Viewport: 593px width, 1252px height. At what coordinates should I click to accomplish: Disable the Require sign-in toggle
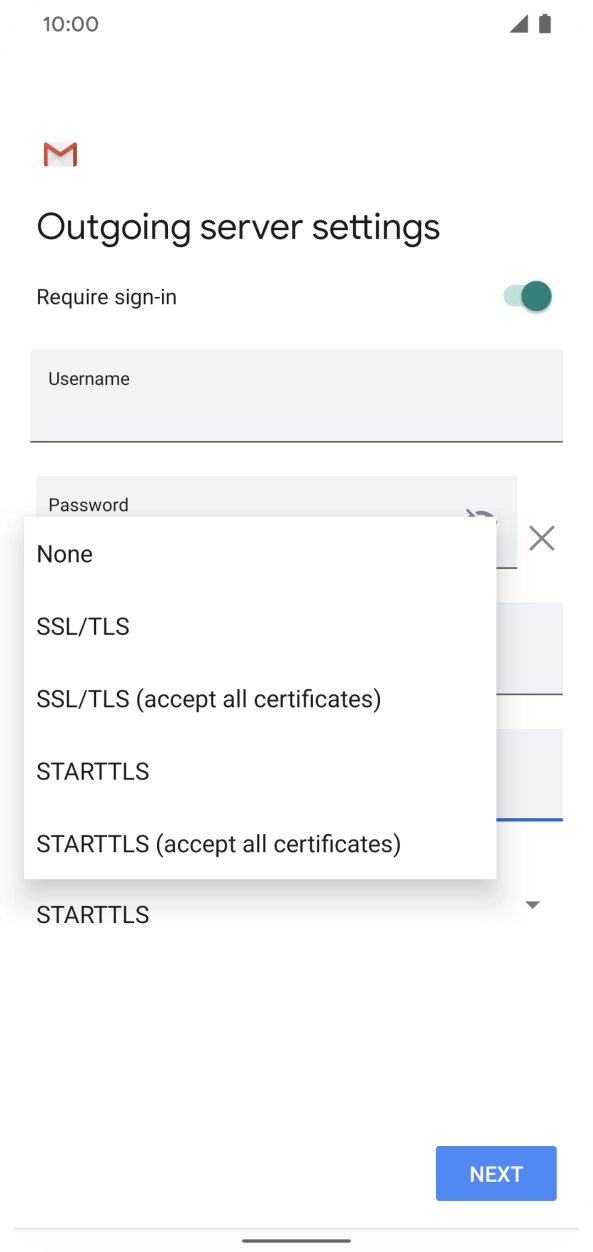524,296
